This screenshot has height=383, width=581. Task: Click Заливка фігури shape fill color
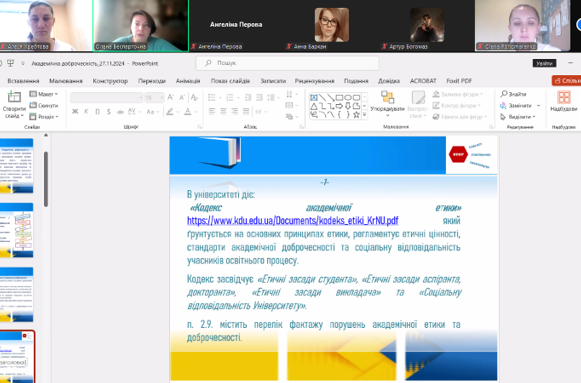tap(457, 94)
